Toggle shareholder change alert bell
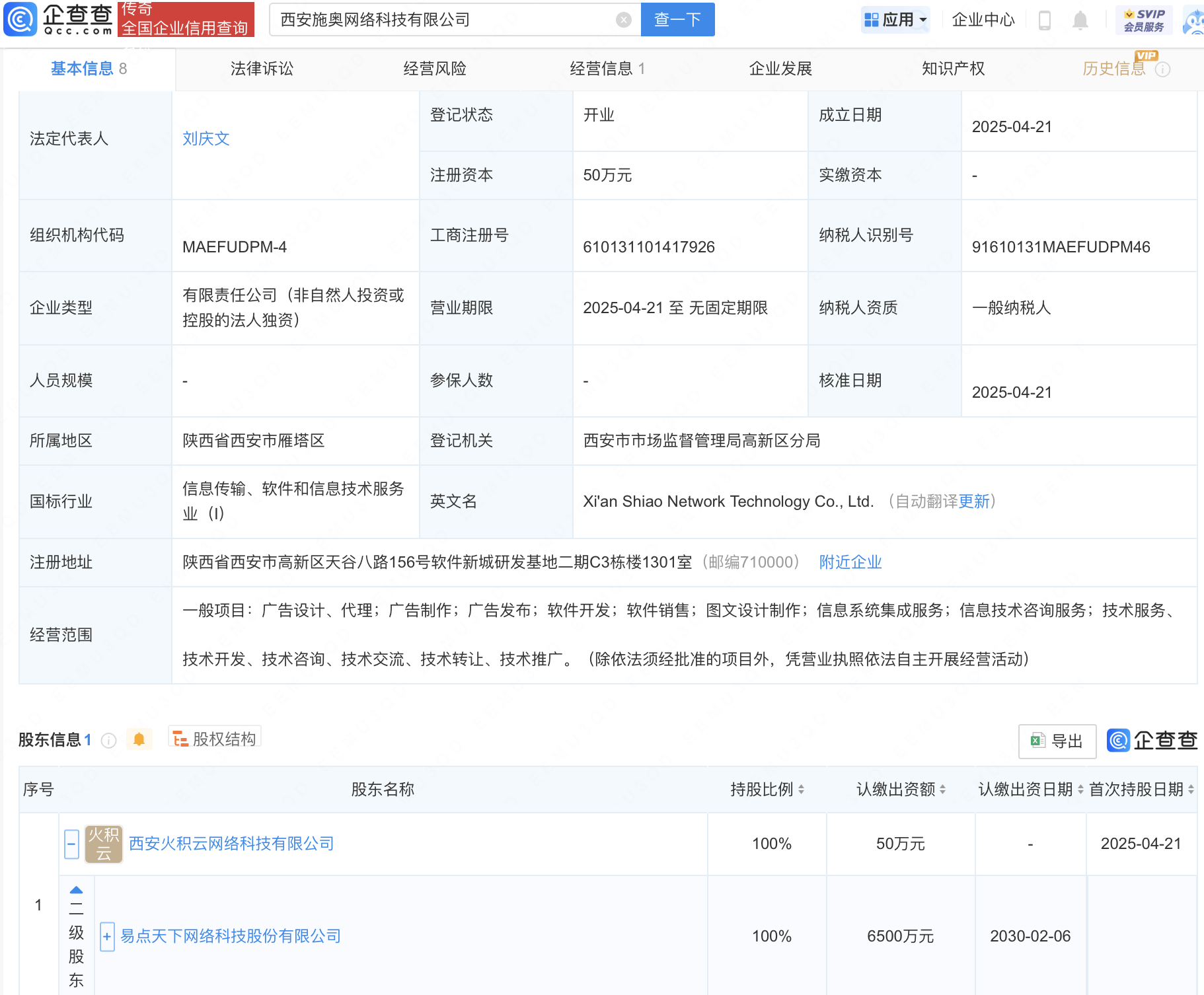The height and width of the screenshot is (995, 1204). [139, 739]
